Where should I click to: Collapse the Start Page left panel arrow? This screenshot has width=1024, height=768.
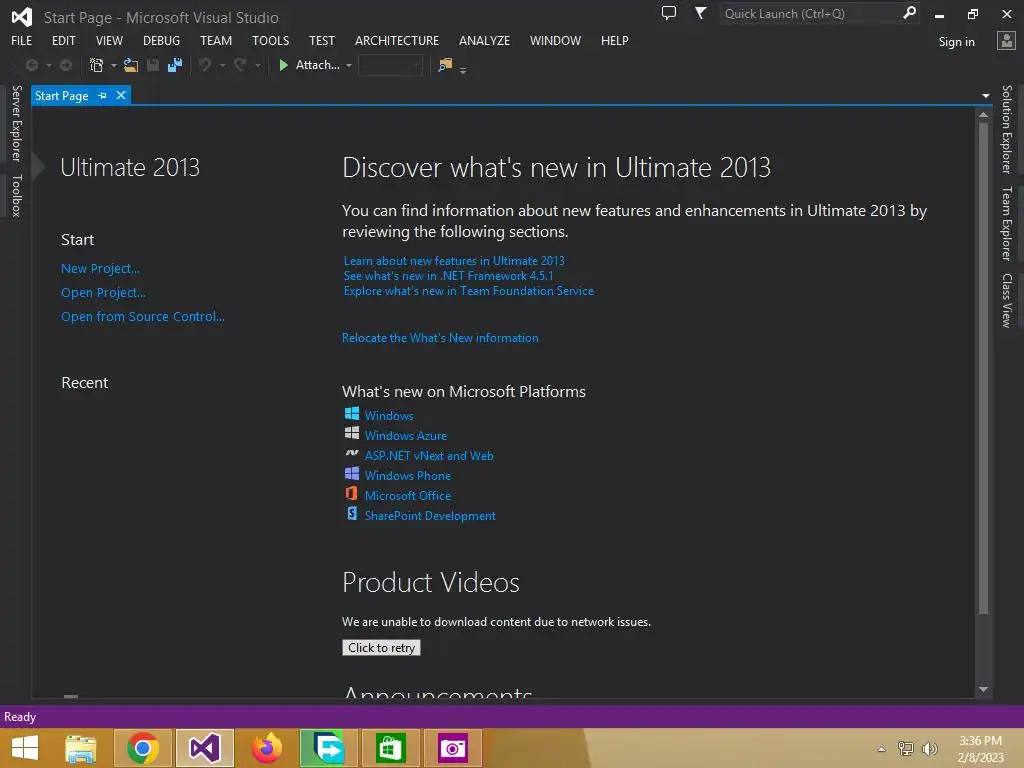pyautogui.click(x=39, y=167)
